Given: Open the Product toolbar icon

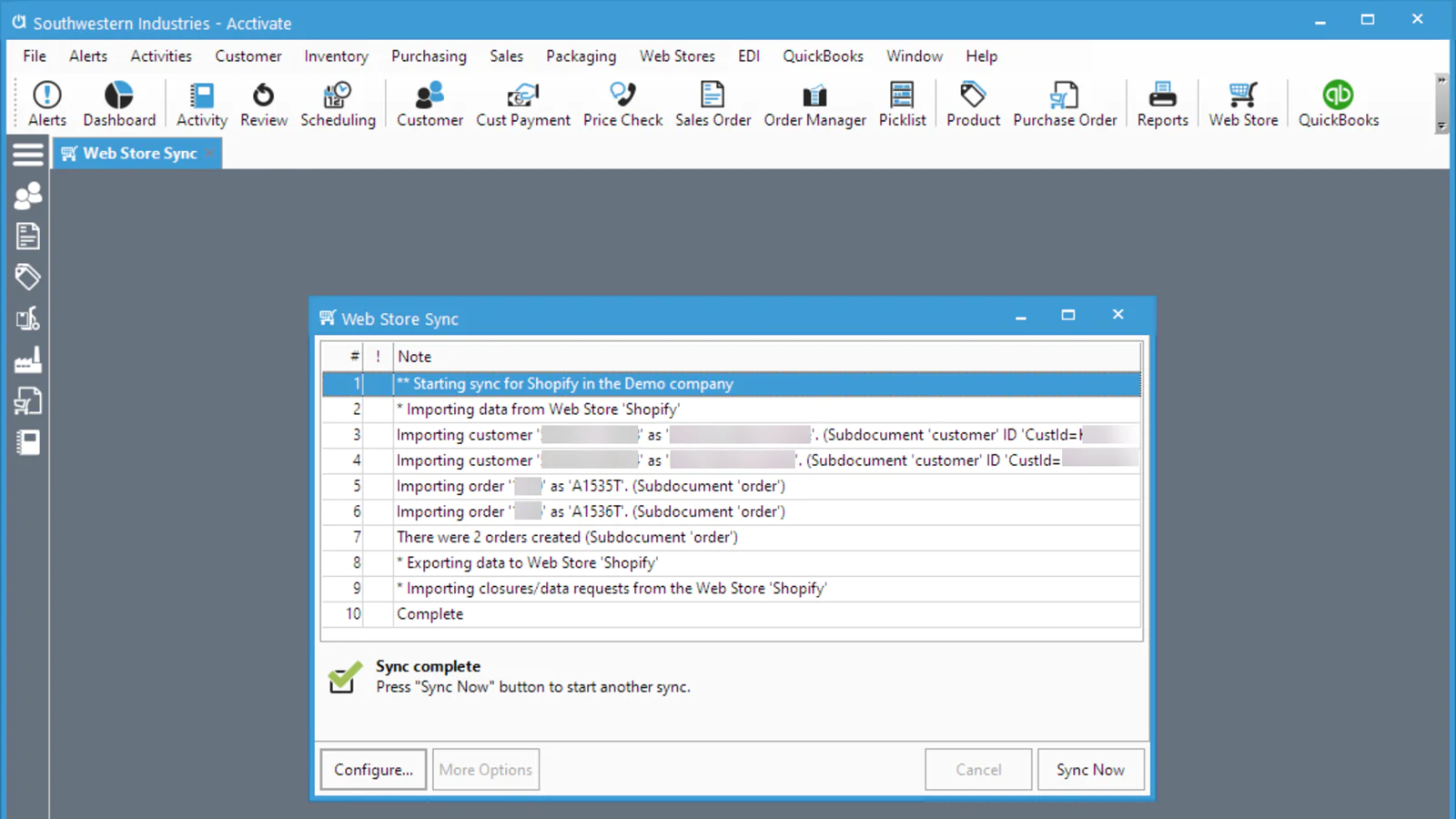Looking at the screenshot, I should click(973, 104).
